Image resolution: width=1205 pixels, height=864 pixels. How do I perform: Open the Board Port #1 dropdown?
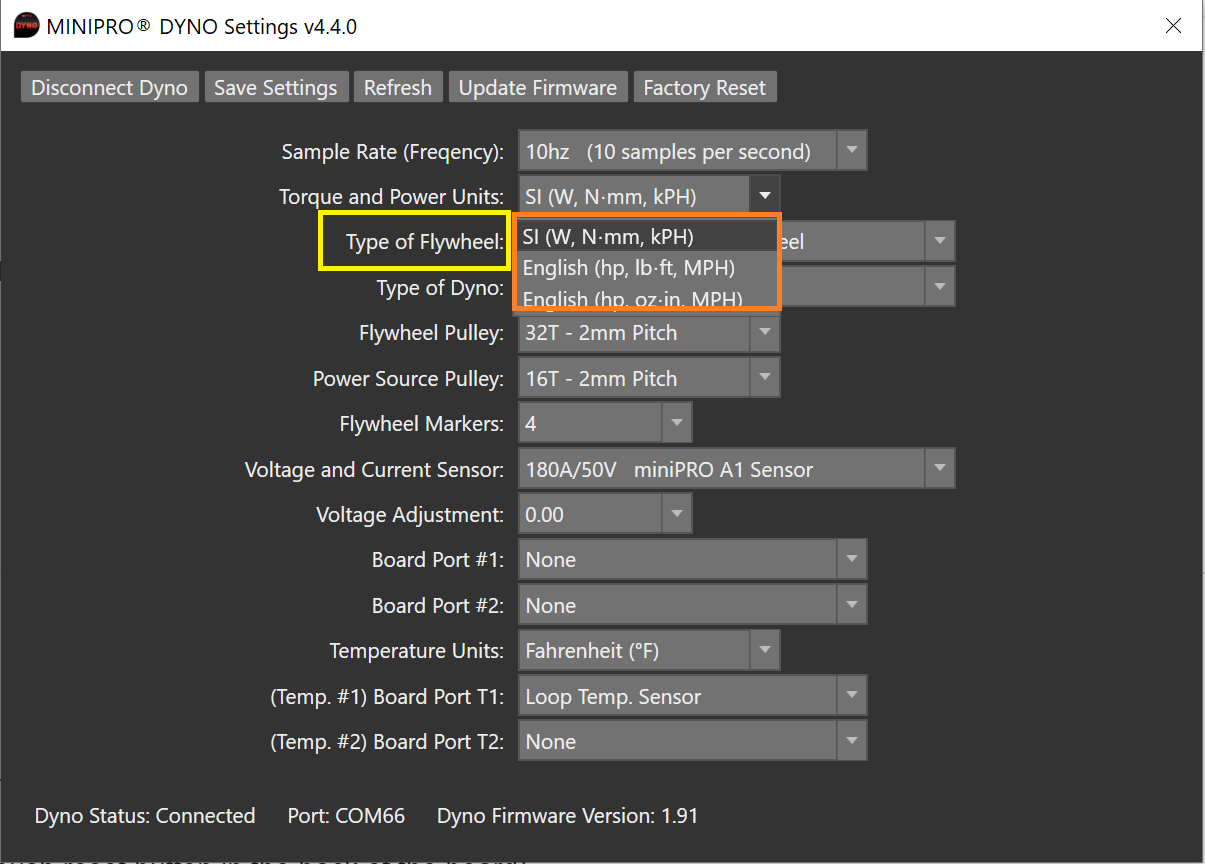click(692, 560)
